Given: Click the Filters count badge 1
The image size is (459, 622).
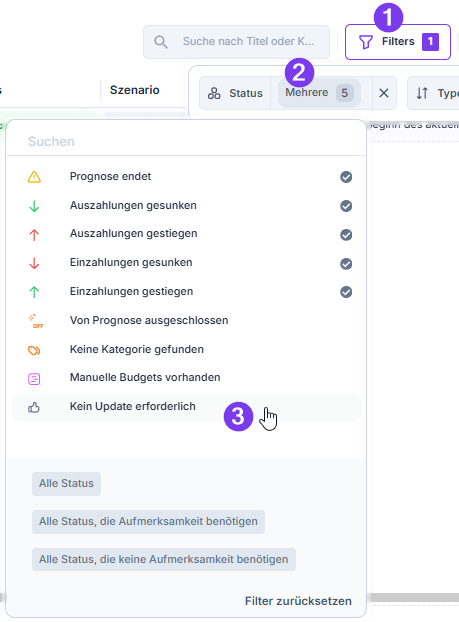Looking at the screenshot, I should pyautogui.click(x=430, y=42).
